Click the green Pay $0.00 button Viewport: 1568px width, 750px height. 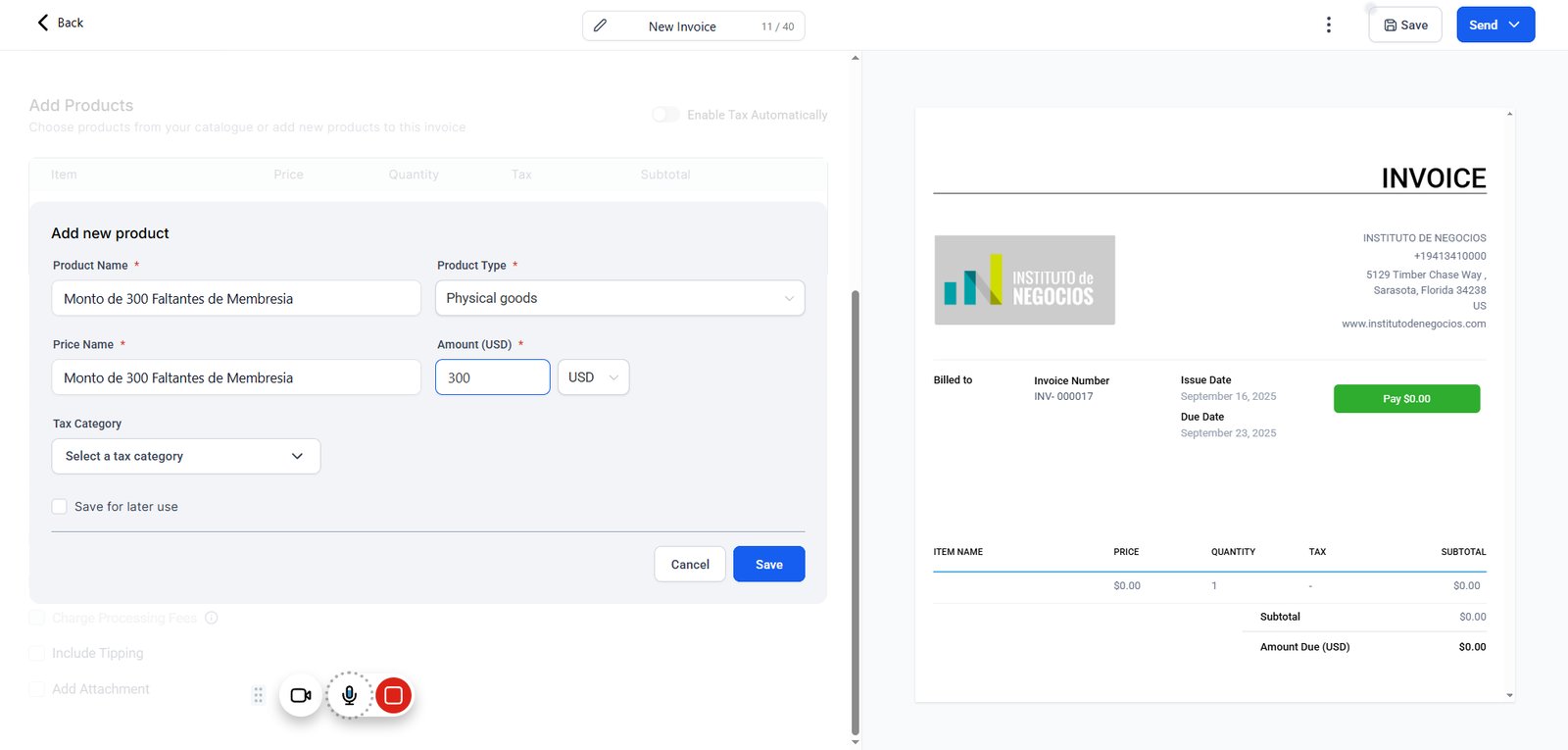tap(1406, 398)
